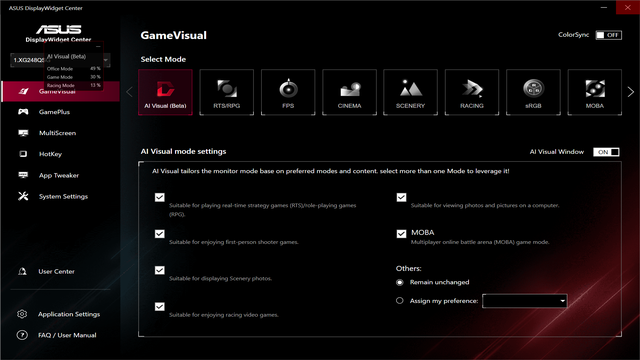Close the DisplayWidget Center window
Screen dimensions: 640x360
pyautogui.click(x=628, y=7)
